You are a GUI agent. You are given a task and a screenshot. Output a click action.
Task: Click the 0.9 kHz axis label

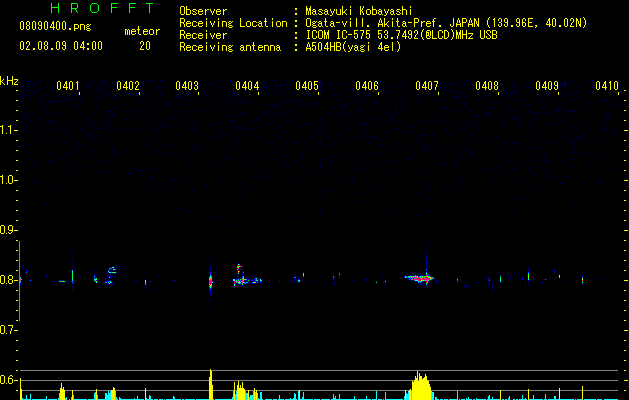[x=8, y=230]
